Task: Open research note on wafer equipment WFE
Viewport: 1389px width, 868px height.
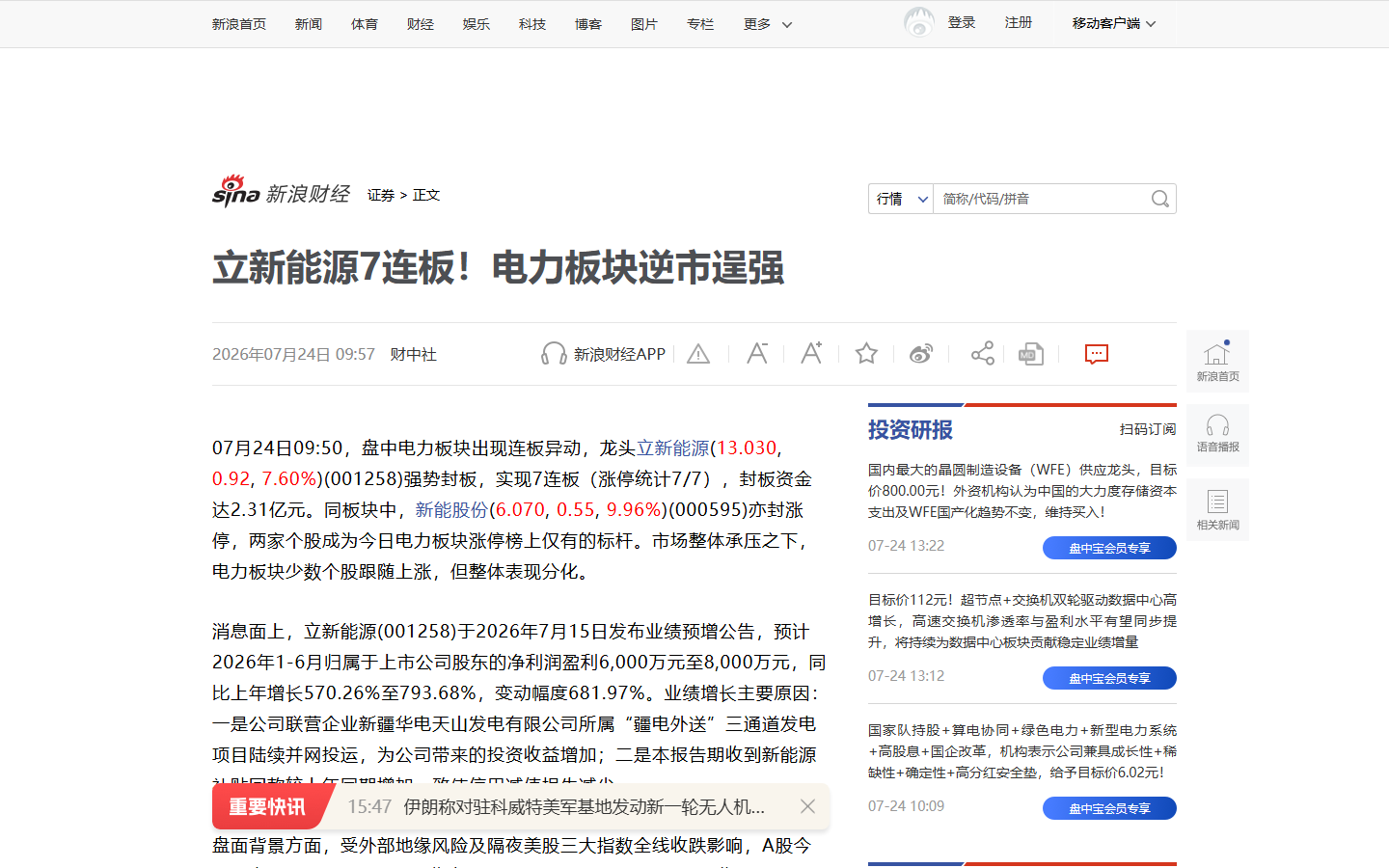Action: [x=1022, y=491]
